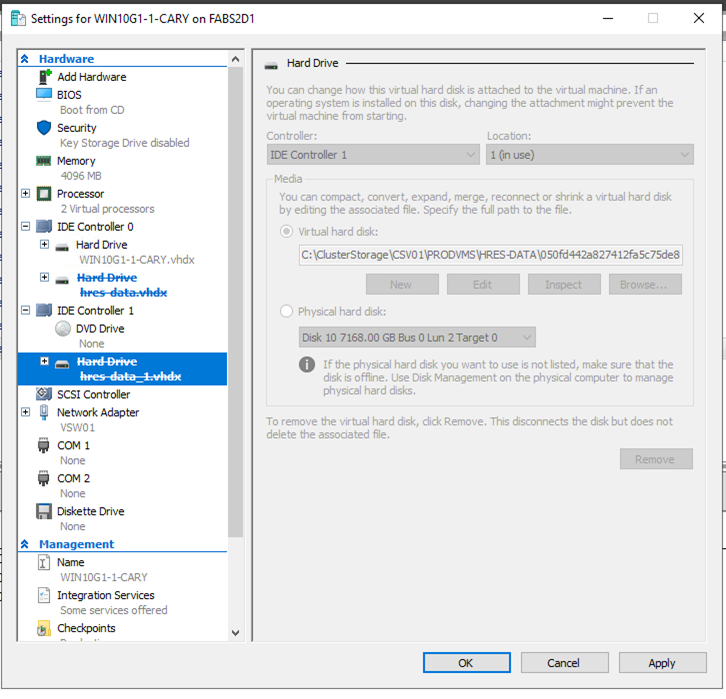Image resolution: width=726 pixels, height=699 pixels.
Task: Open the Location dropdown list
Action: (x=589, y=155)
